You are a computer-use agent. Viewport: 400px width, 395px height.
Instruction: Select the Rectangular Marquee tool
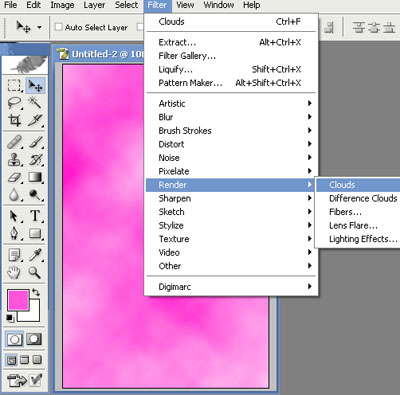(14, 85)
